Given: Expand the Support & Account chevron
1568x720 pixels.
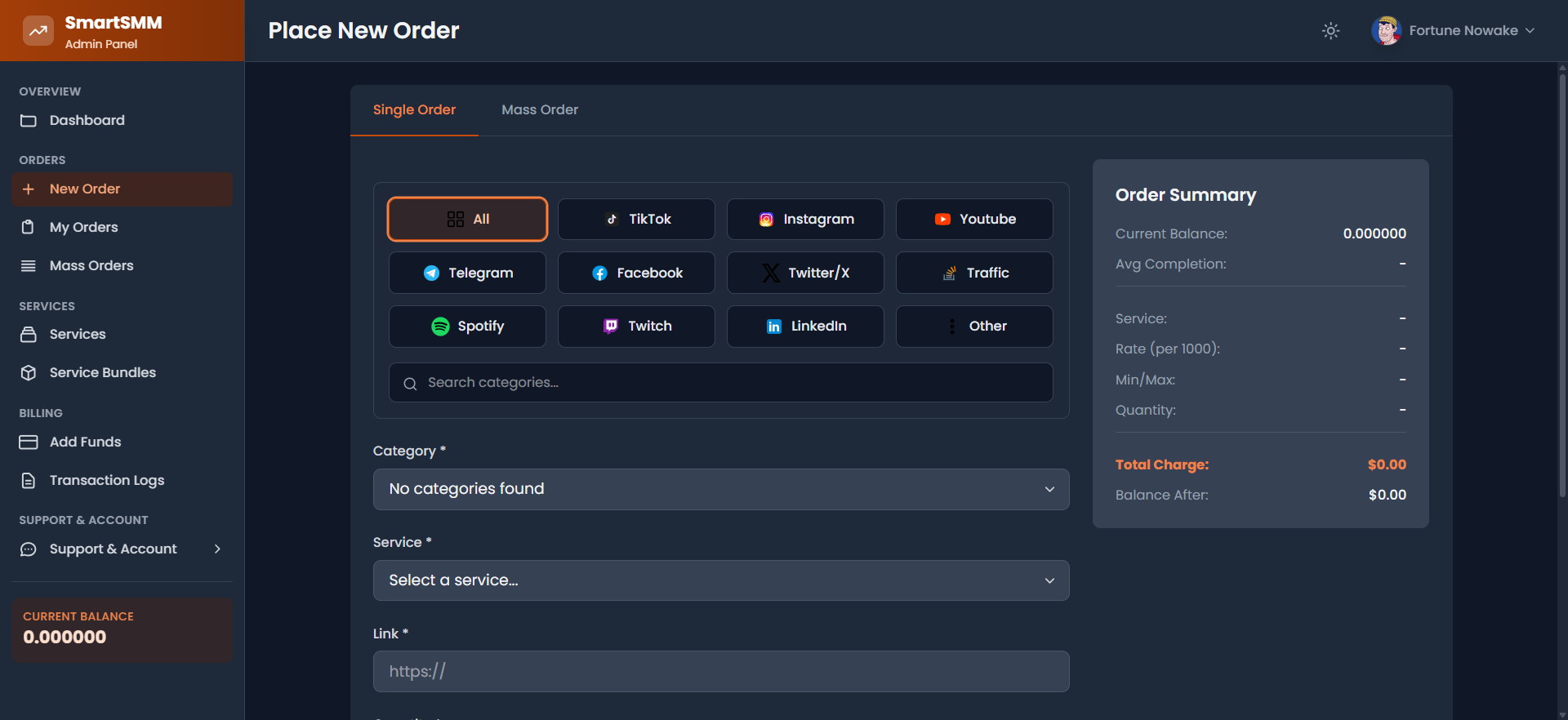Looking at the screenshot, I should (x=217, y=549).
